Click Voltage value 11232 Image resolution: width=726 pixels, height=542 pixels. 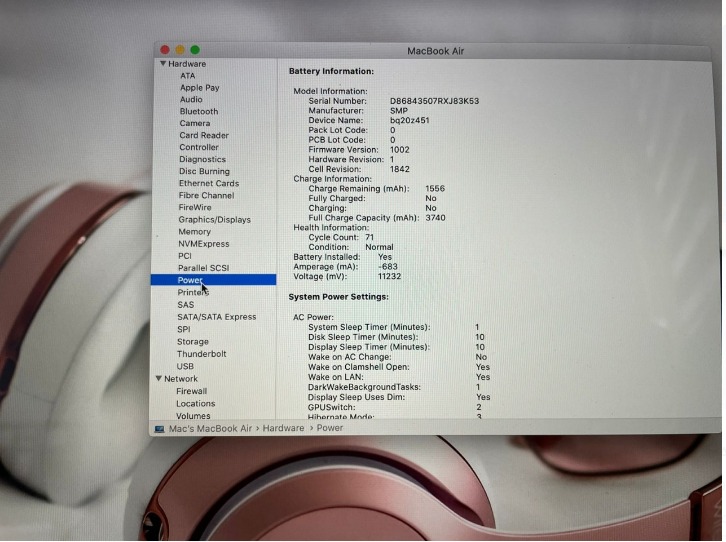(389, 276)
